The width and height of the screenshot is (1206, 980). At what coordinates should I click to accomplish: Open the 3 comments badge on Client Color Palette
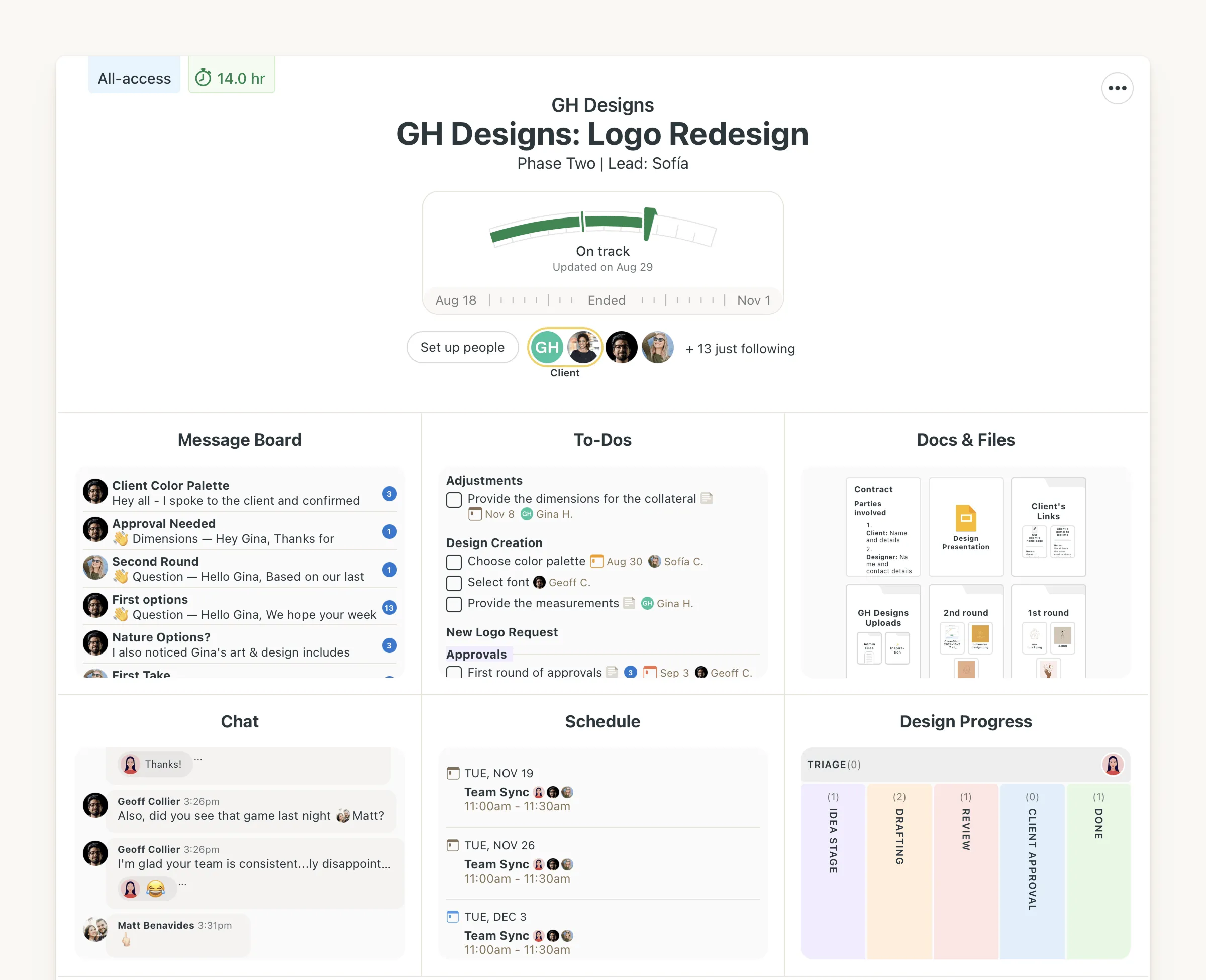389,493
